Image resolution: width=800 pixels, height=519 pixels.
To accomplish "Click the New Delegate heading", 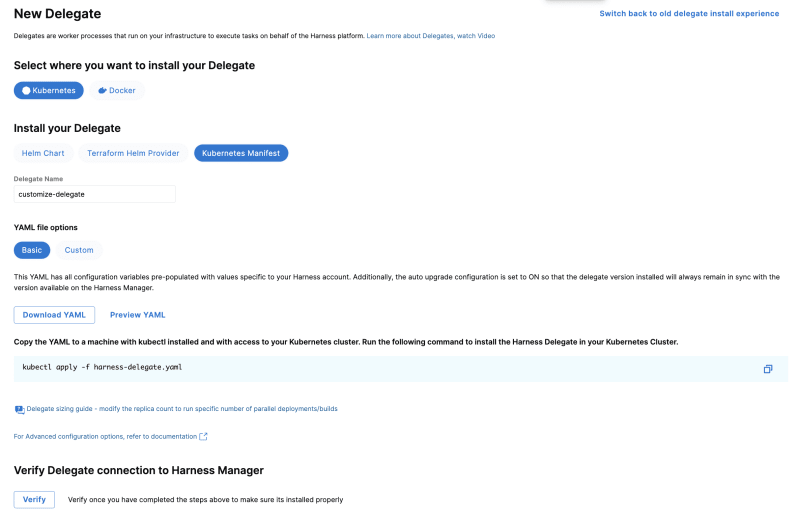I will (57, 14).
